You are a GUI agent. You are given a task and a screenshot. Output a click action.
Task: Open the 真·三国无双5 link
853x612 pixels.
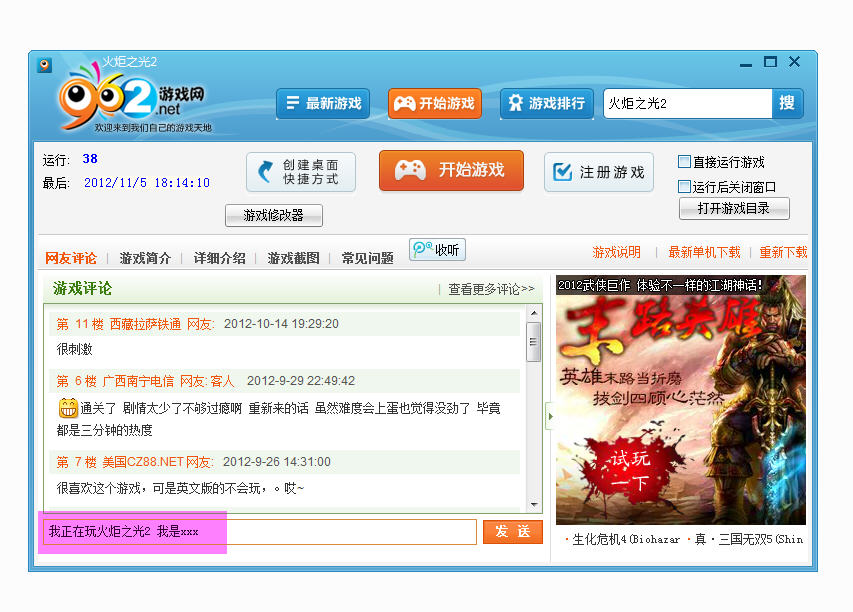[749, 540]
